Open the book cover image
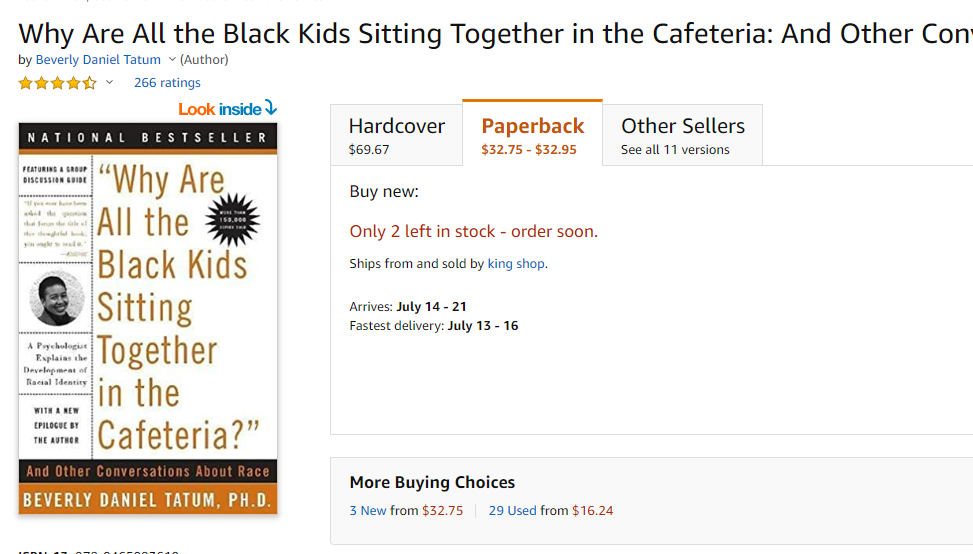This screenshot has width=973, height=554. pos(148,318)
